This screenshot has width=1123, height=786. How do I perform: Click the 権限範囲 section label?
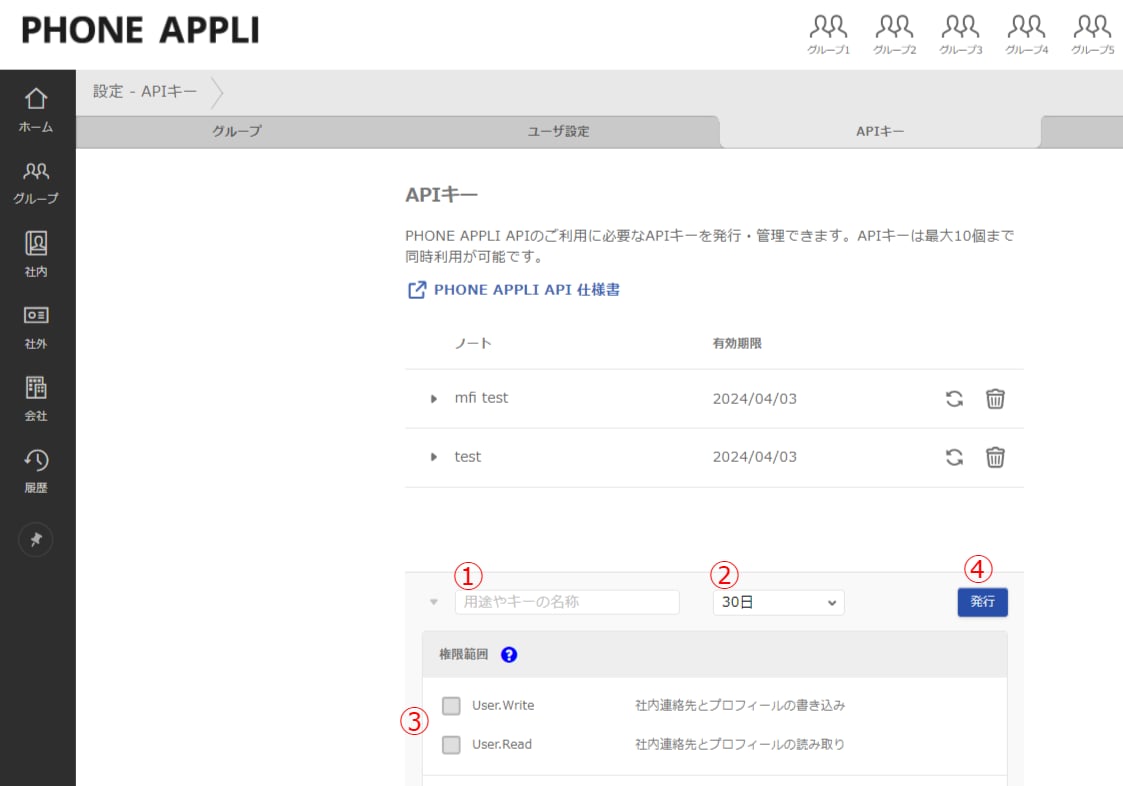(x=463, y=654)
